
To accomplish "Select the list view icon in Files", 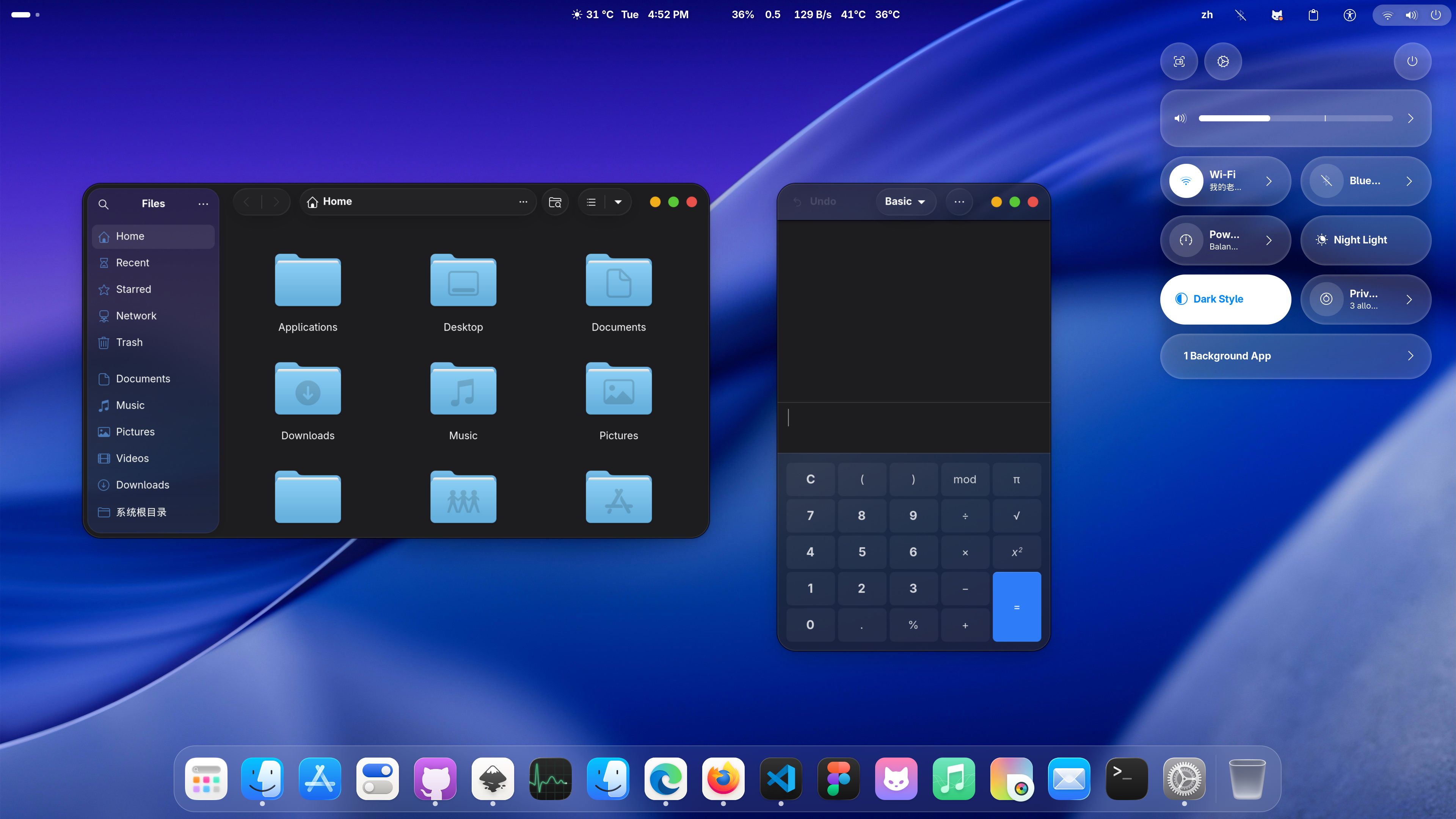I will click(591, 202).
